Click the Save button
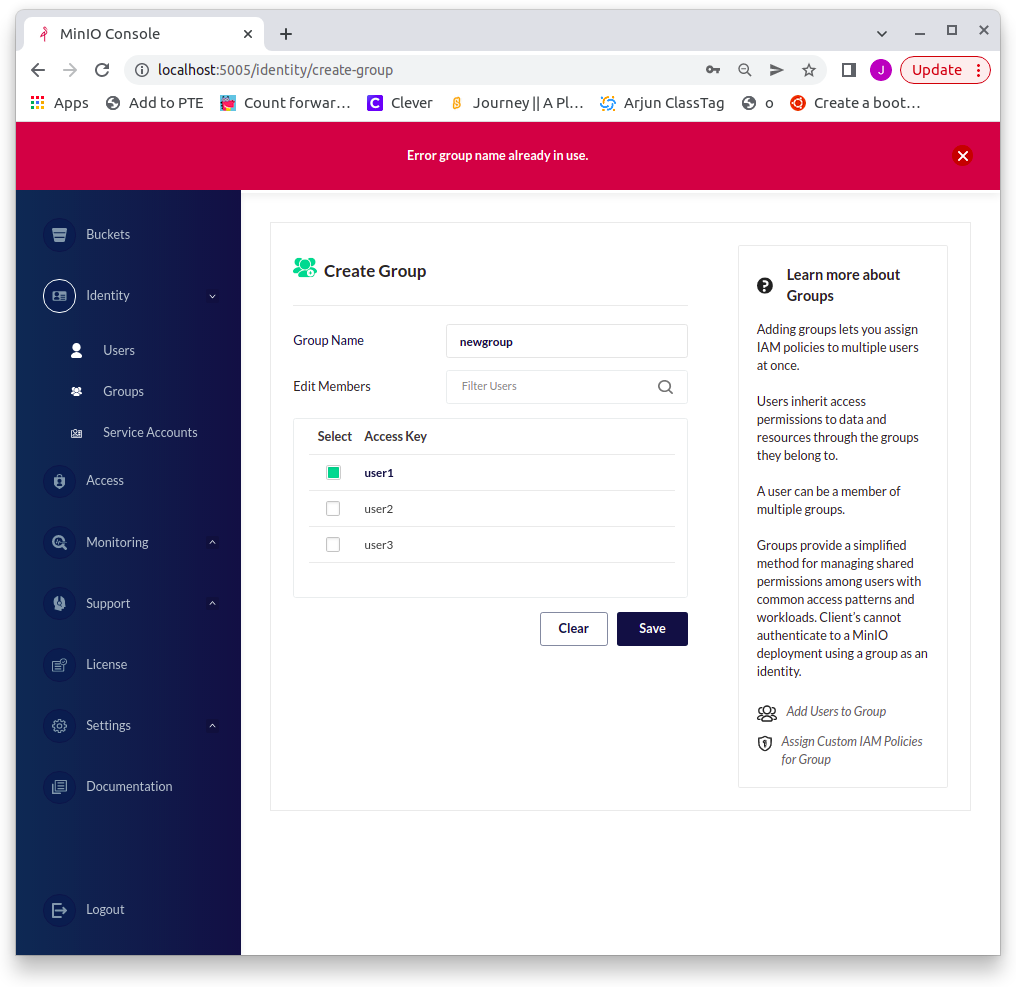Screen dimensions: 1016x987 (x=652, y=629)
